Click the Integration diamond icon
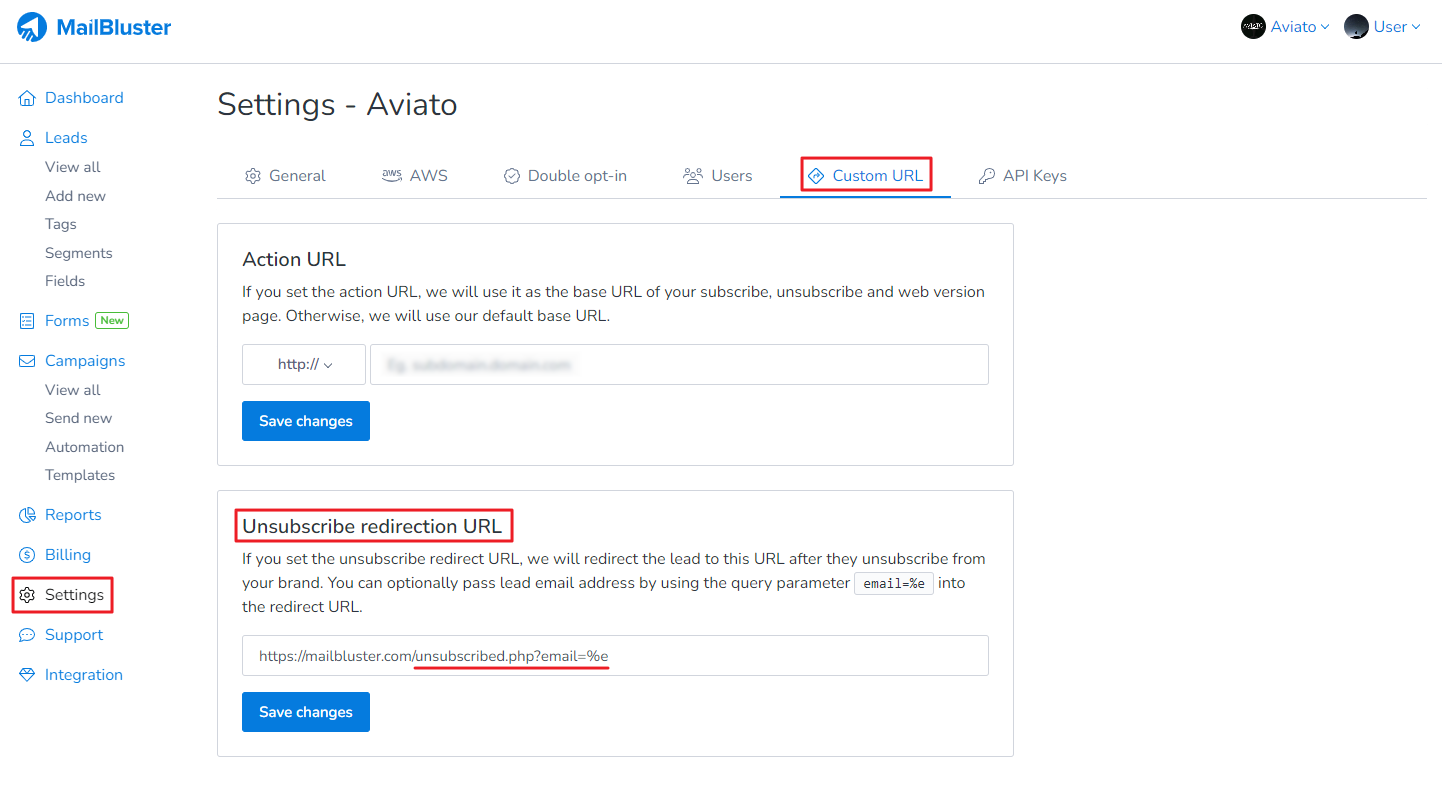 click(x=27, y=675)
